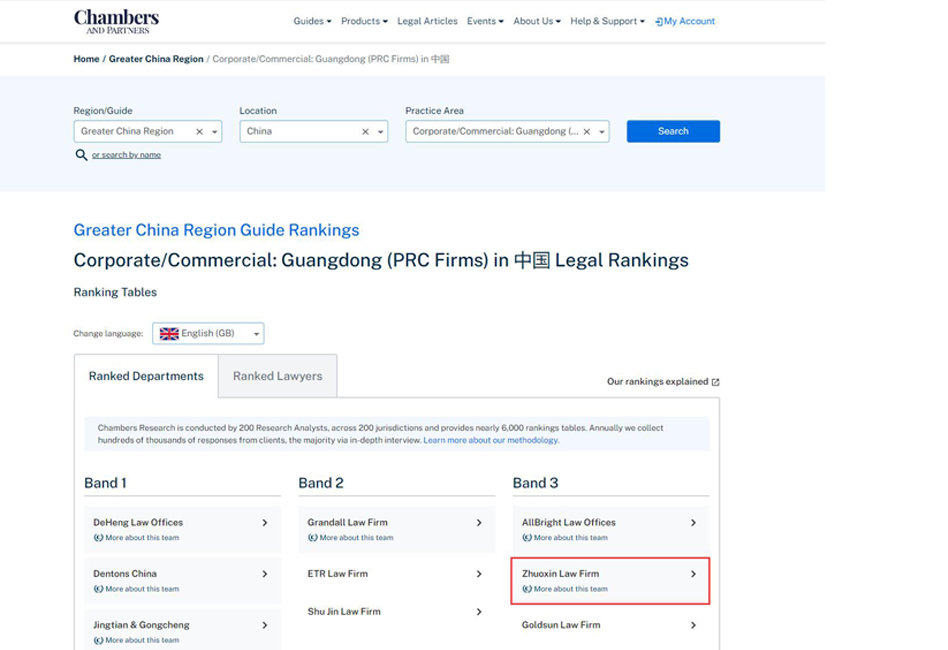
Task: Open Jingtian & Gongcheng chevron arrow
Action: (x=265, y=625)
